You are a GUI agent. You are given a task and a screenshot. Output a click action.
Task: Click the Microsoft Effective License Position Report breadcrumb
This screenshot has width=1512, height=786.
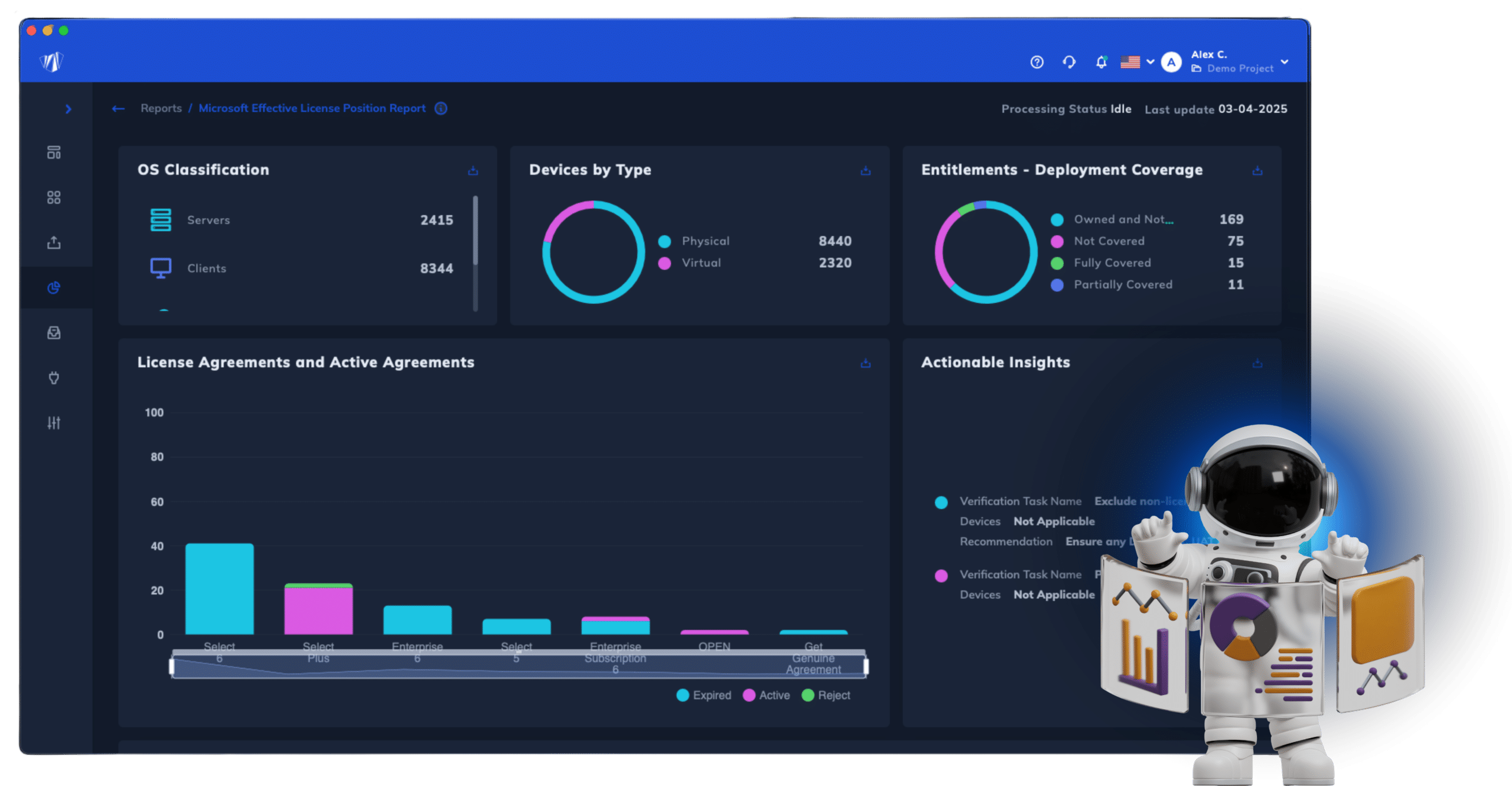(312, 108)
